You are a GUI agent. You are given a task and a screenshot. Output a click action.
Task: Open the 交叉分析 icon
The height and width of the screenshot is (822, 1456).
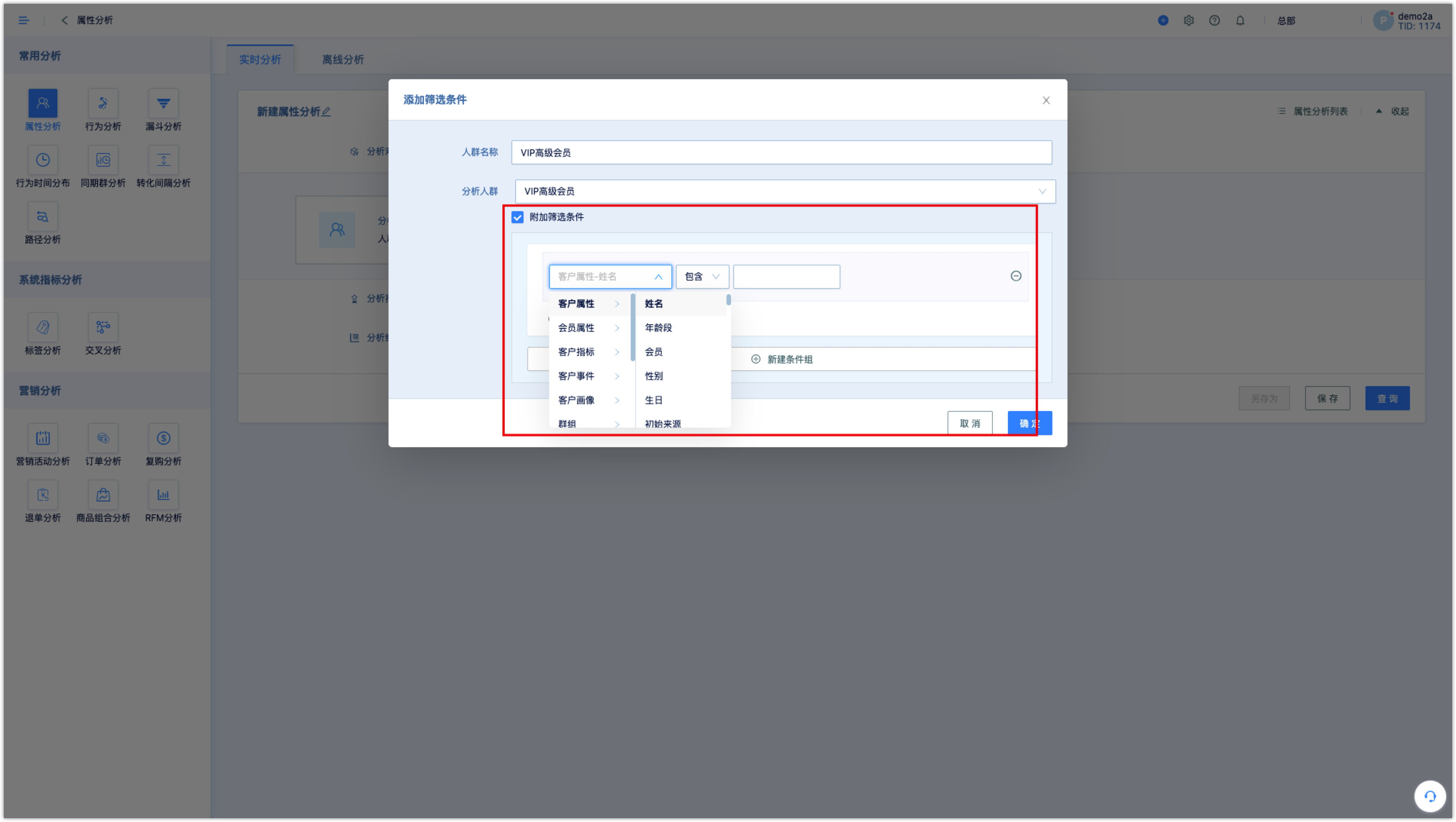(103, 327)
